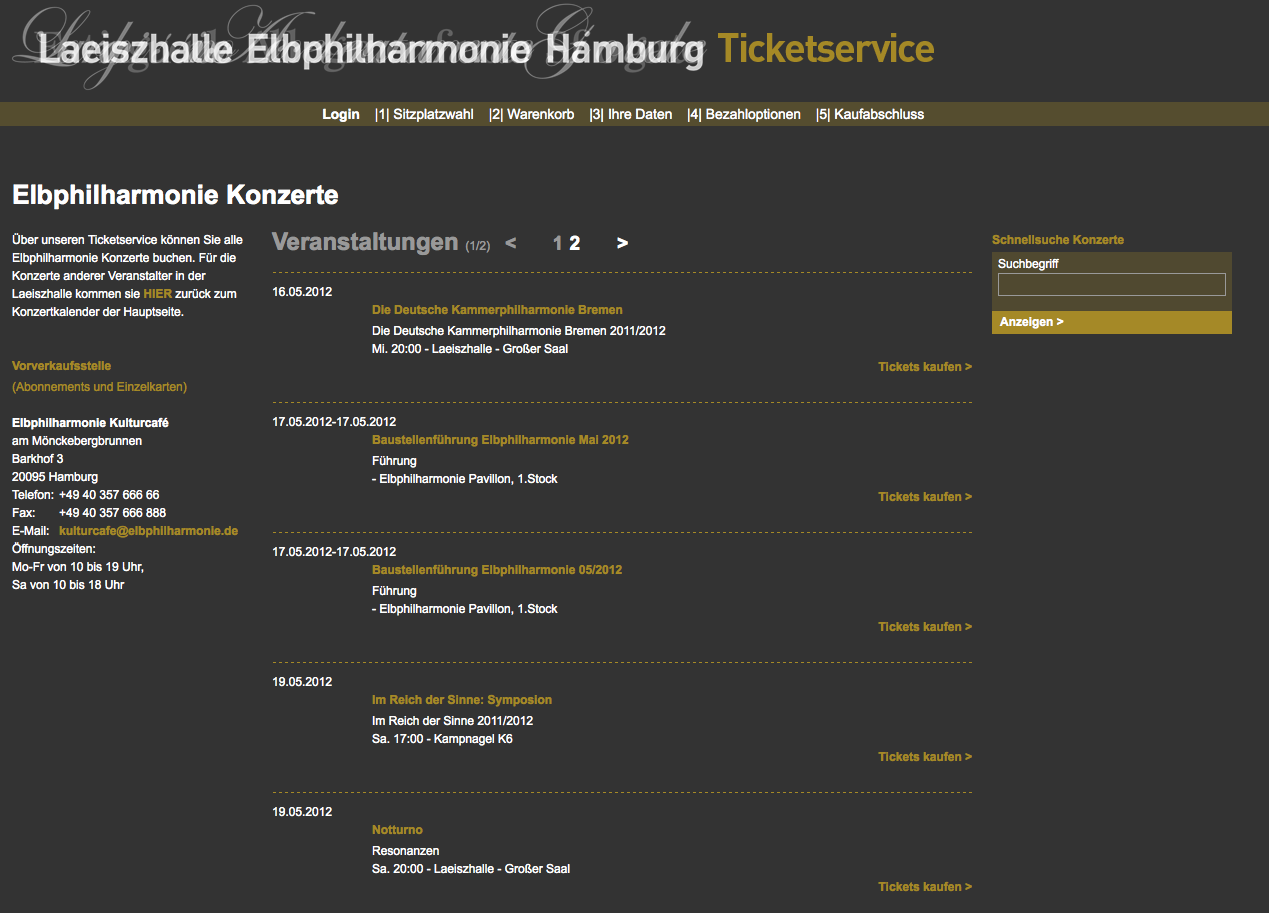The width and height of the screenshot is (1269, 913).
Task: Open step 1 Sitzplatzwahl
Action: click(424, 114)
